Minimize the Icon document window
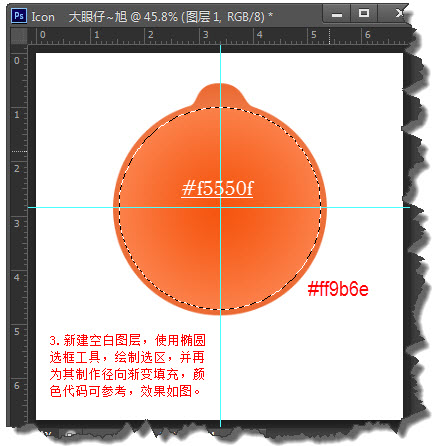 337,14
